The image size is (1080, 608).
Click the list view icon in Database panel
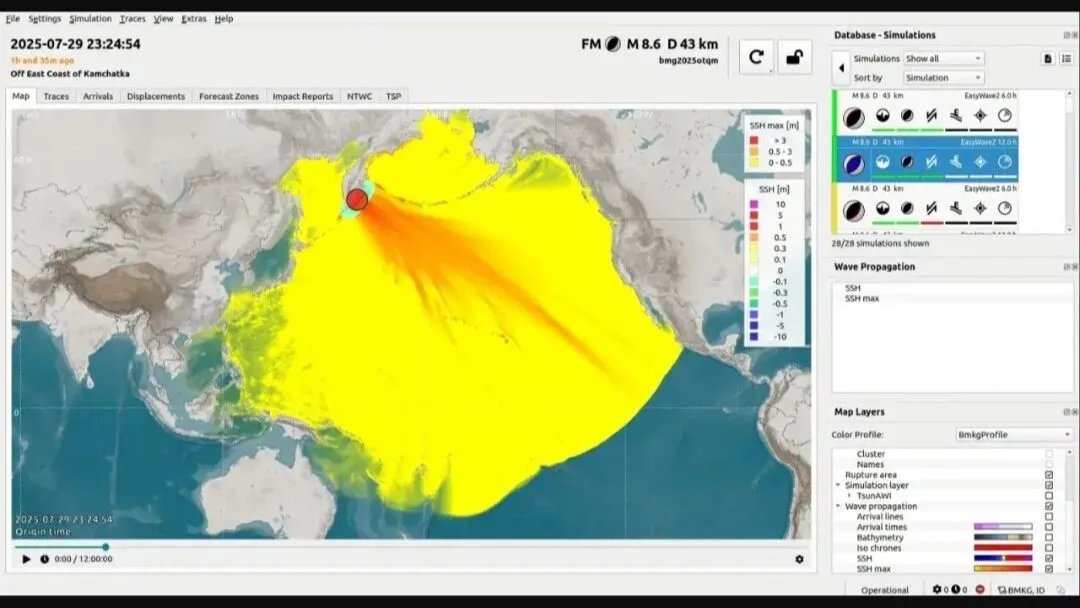[1066, 59]
